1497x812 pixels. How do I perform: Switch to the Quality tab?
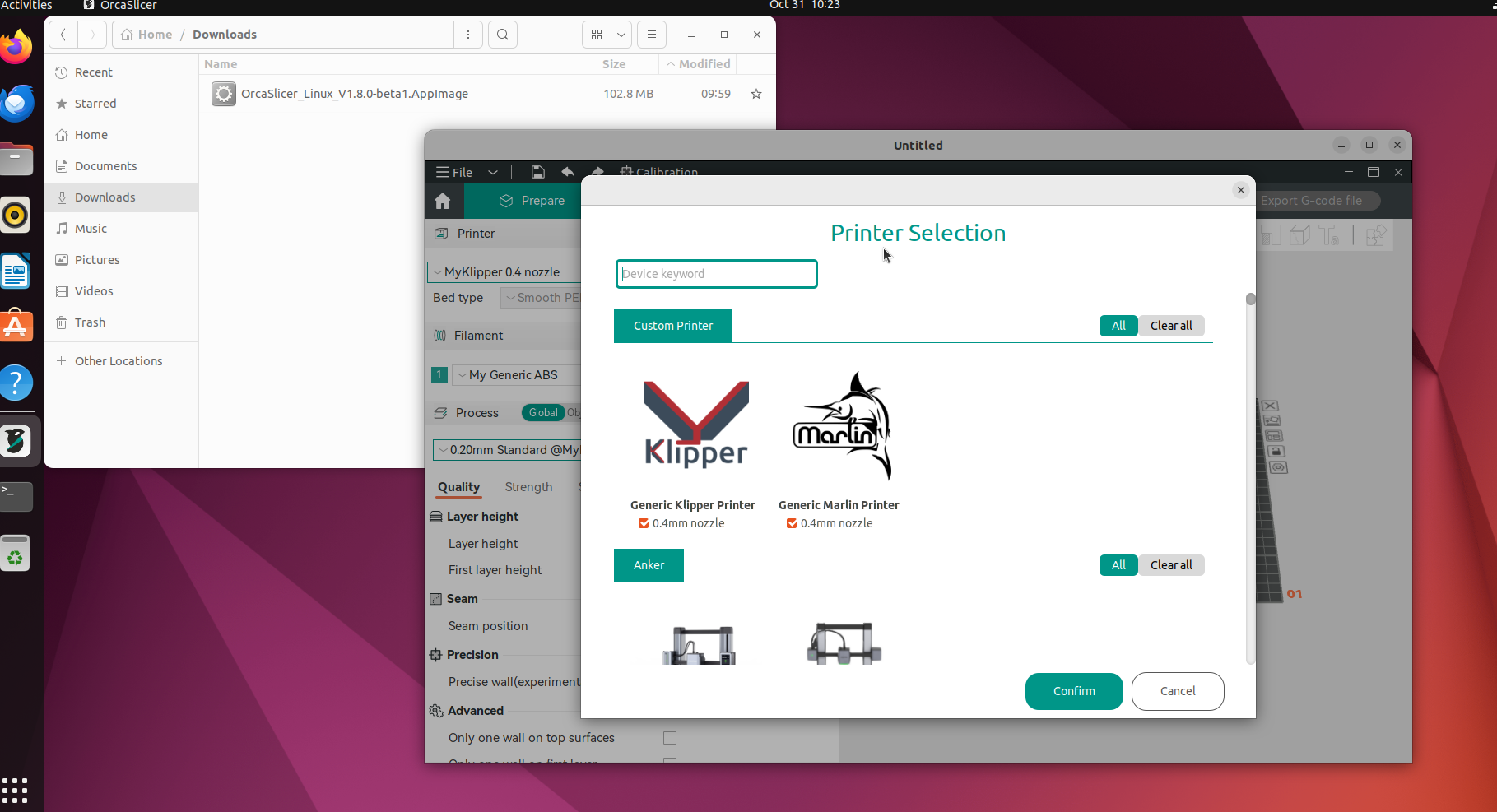point(458,487)
